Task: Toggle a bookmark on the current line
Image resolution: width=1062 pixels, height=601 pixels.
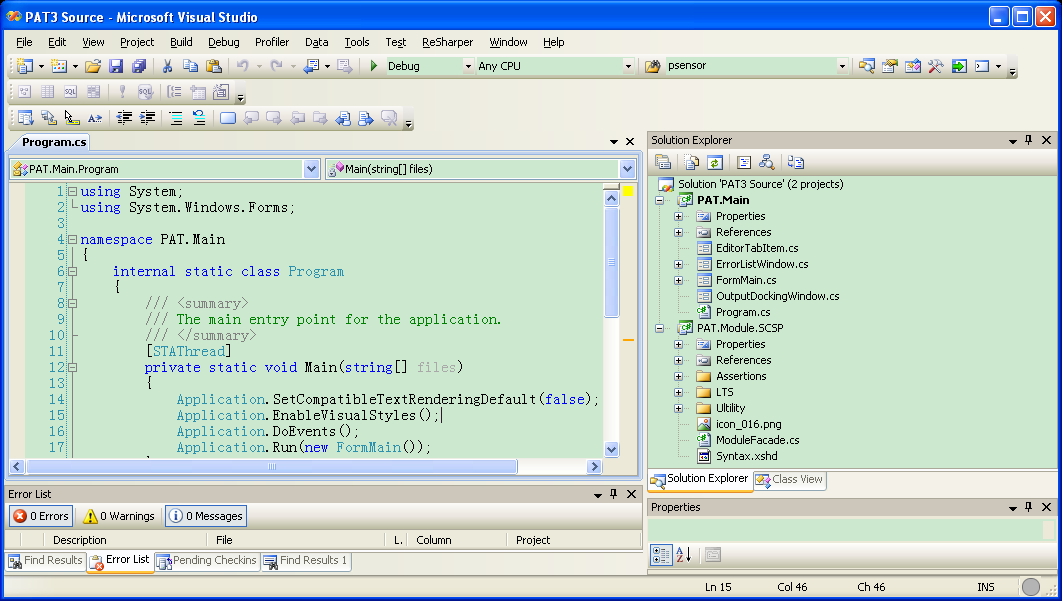Action: (227, 118)
